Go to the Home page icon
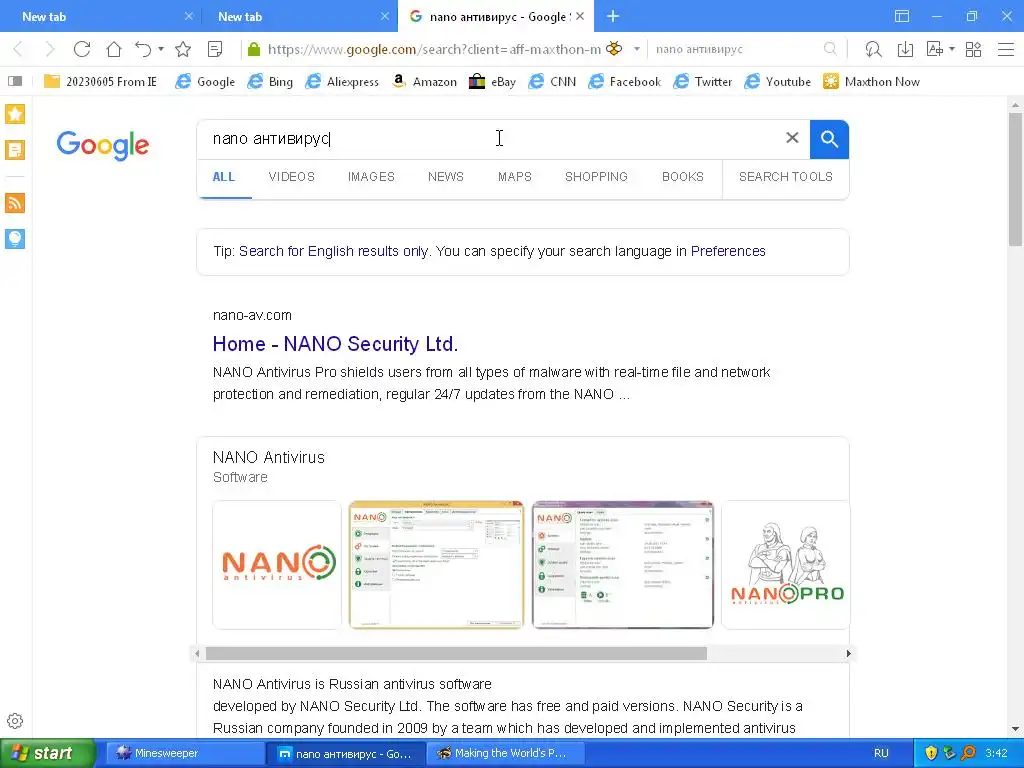The width and height of the screenshot is (1024, 768). point(114,49)
